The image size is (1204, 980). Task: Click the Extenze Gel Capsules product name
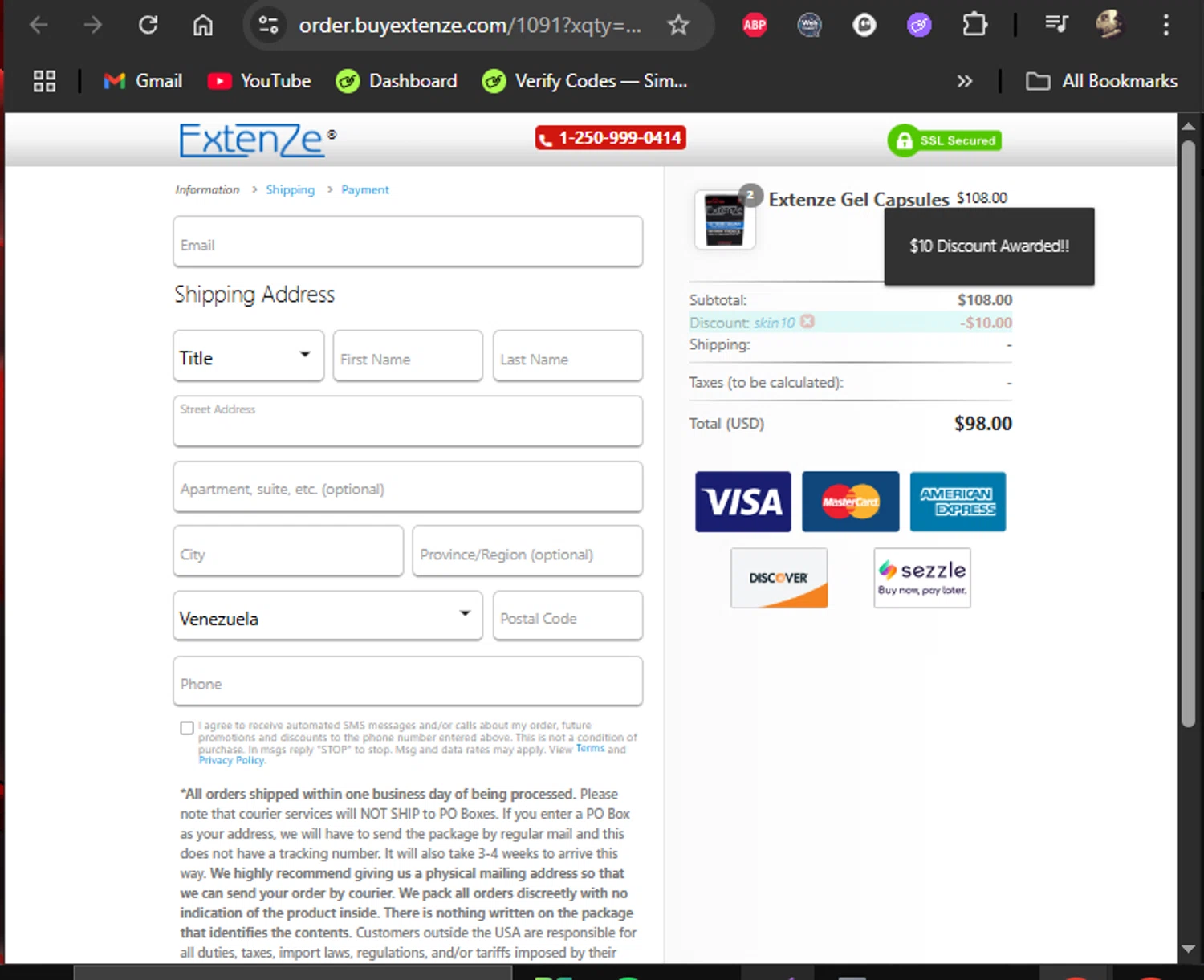pyautogui.click(x=859, y=199)
